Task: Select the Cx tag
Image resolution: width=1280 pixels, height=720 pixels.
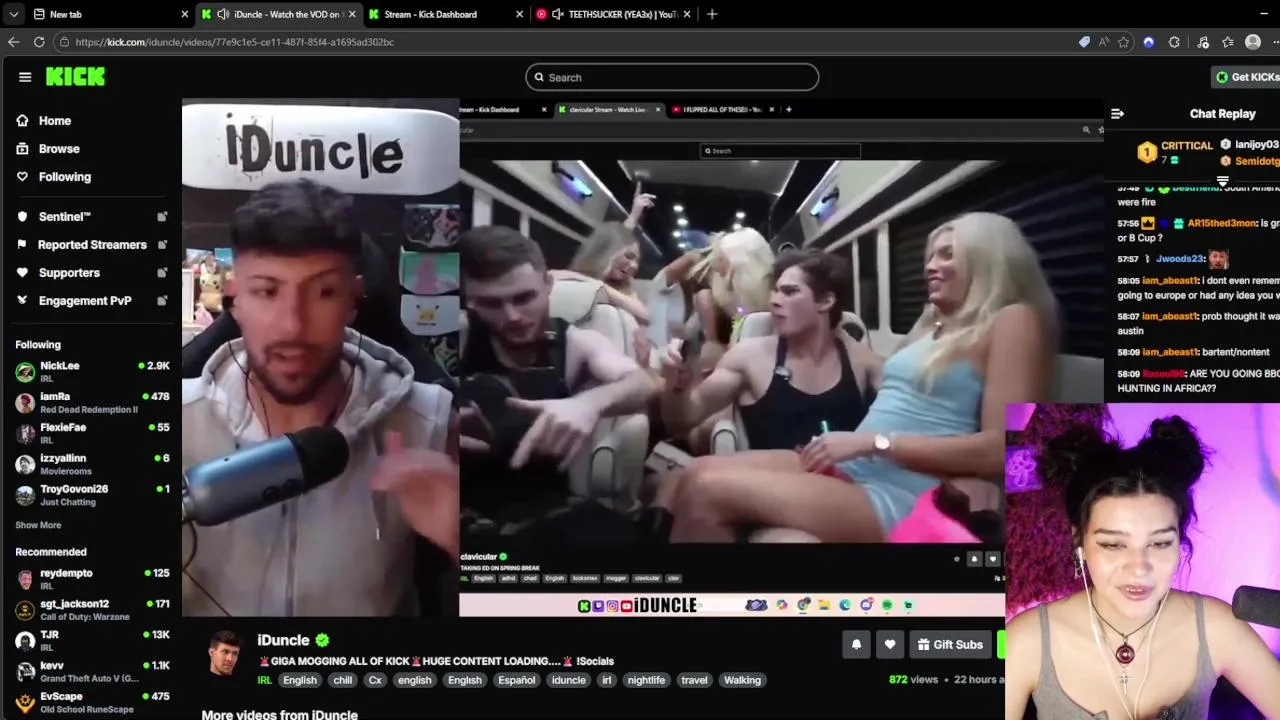Action: click(375, 680)
